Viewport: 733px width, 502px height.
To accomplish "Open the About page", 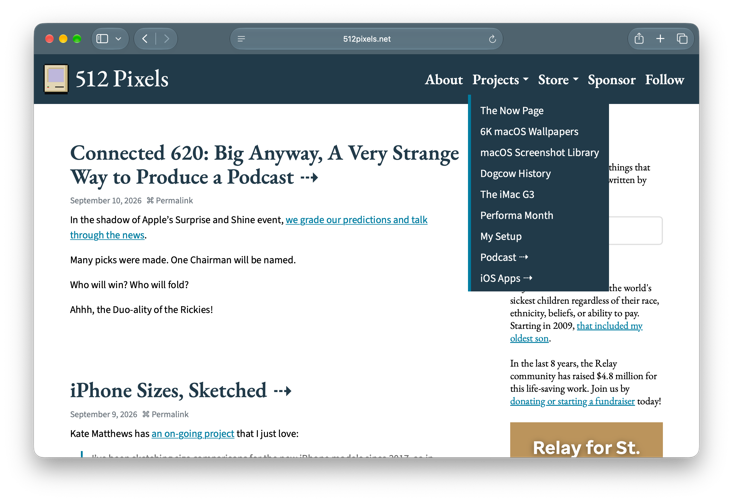I will coord(444,80).
